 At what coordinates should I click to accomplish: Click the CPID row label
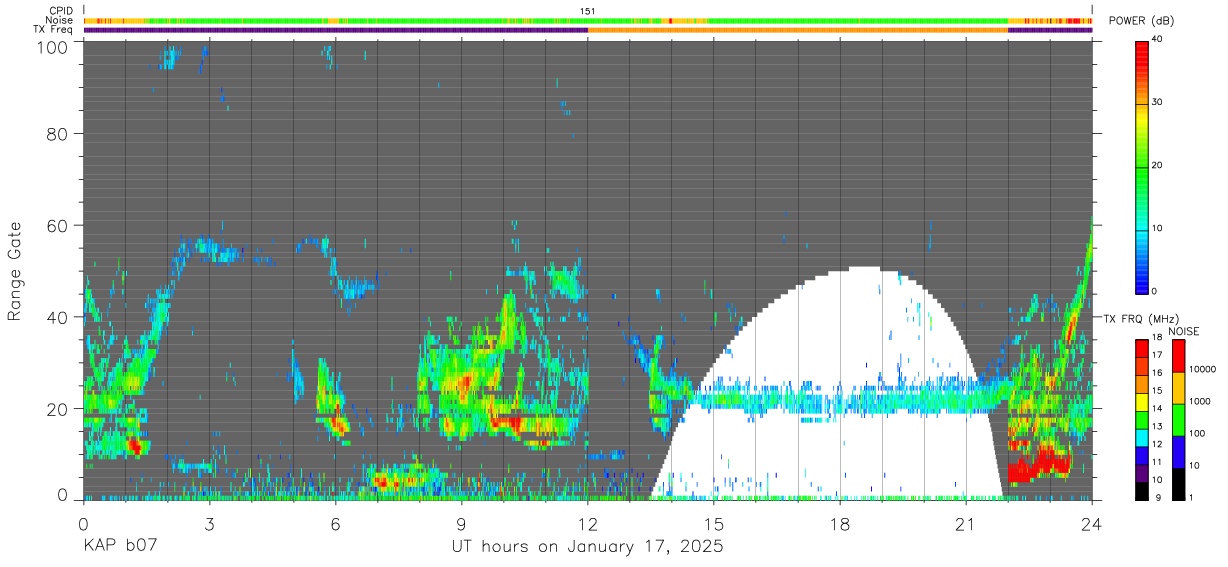(61, 11)
